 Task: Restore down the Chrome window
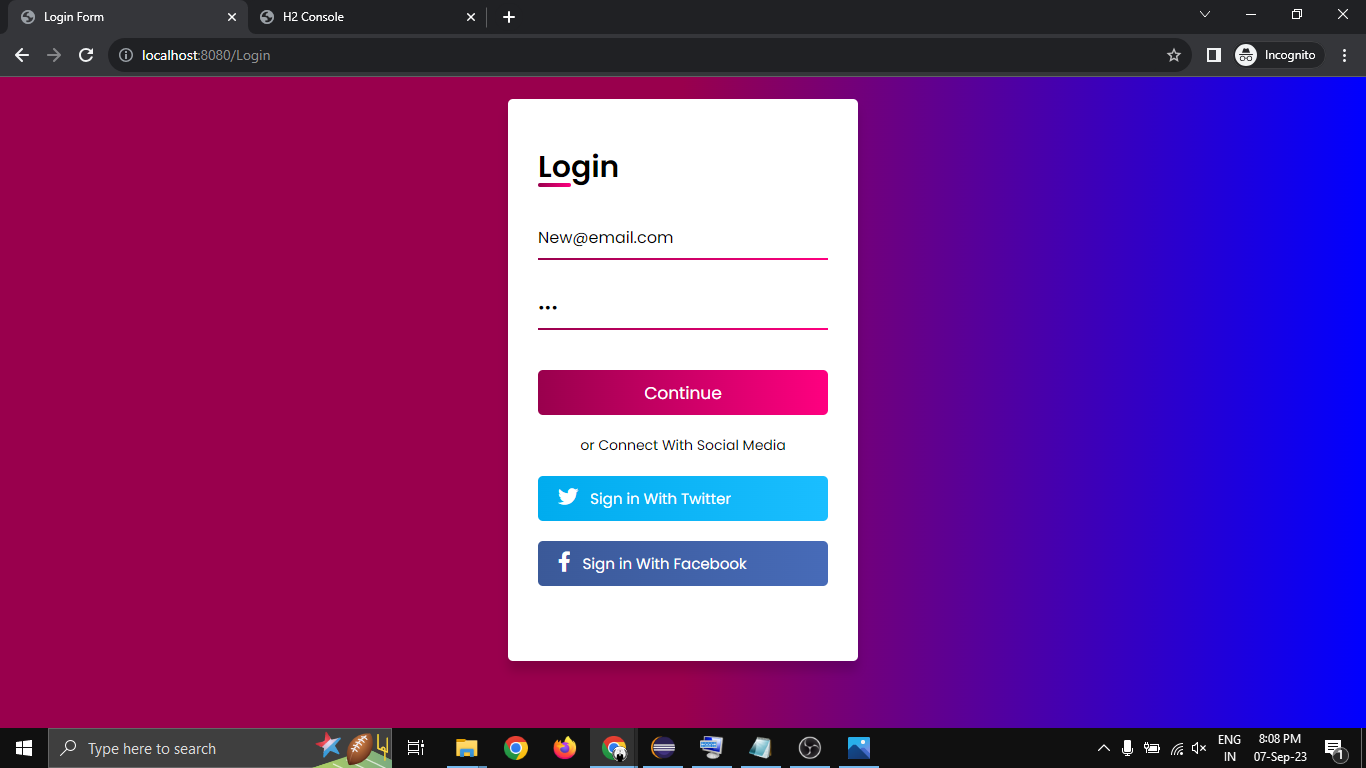[1297, 14]
